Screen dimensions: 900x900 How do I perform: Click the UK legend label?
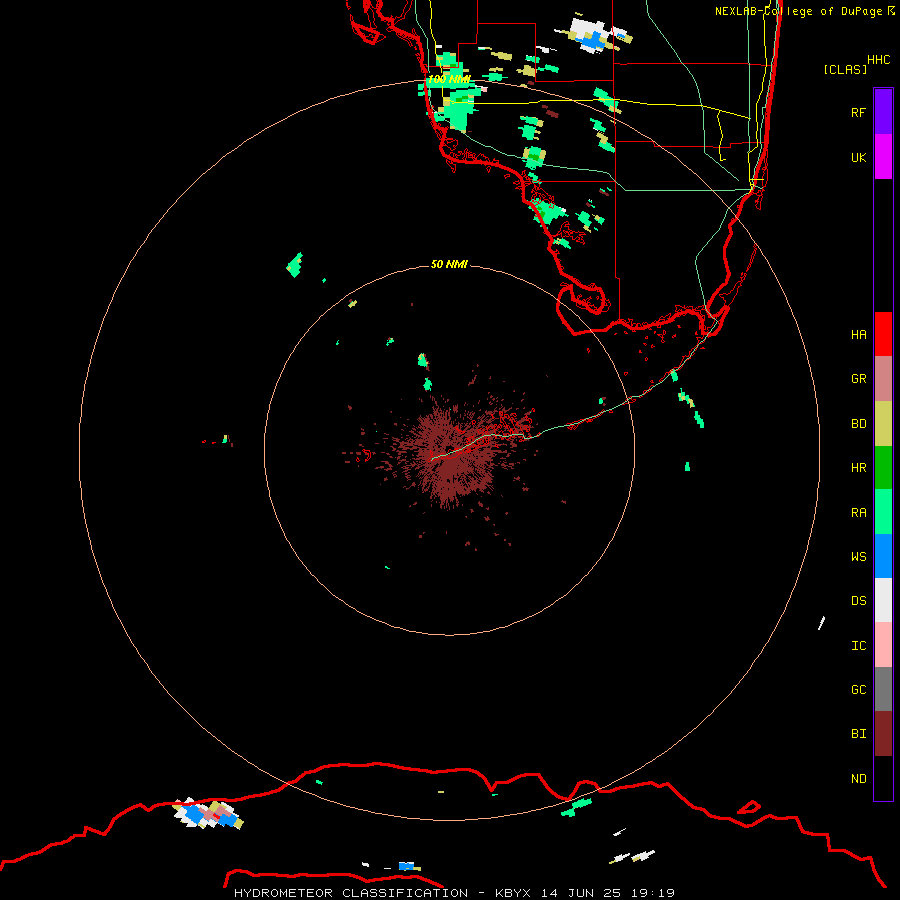pos(858,157)
